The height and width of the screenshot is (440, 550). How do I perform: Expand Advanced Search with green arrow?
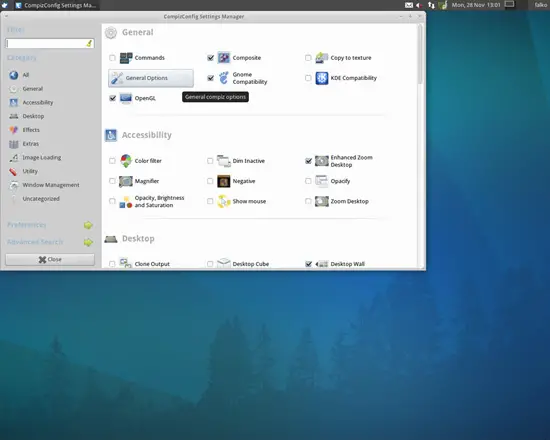coord(88,242)
